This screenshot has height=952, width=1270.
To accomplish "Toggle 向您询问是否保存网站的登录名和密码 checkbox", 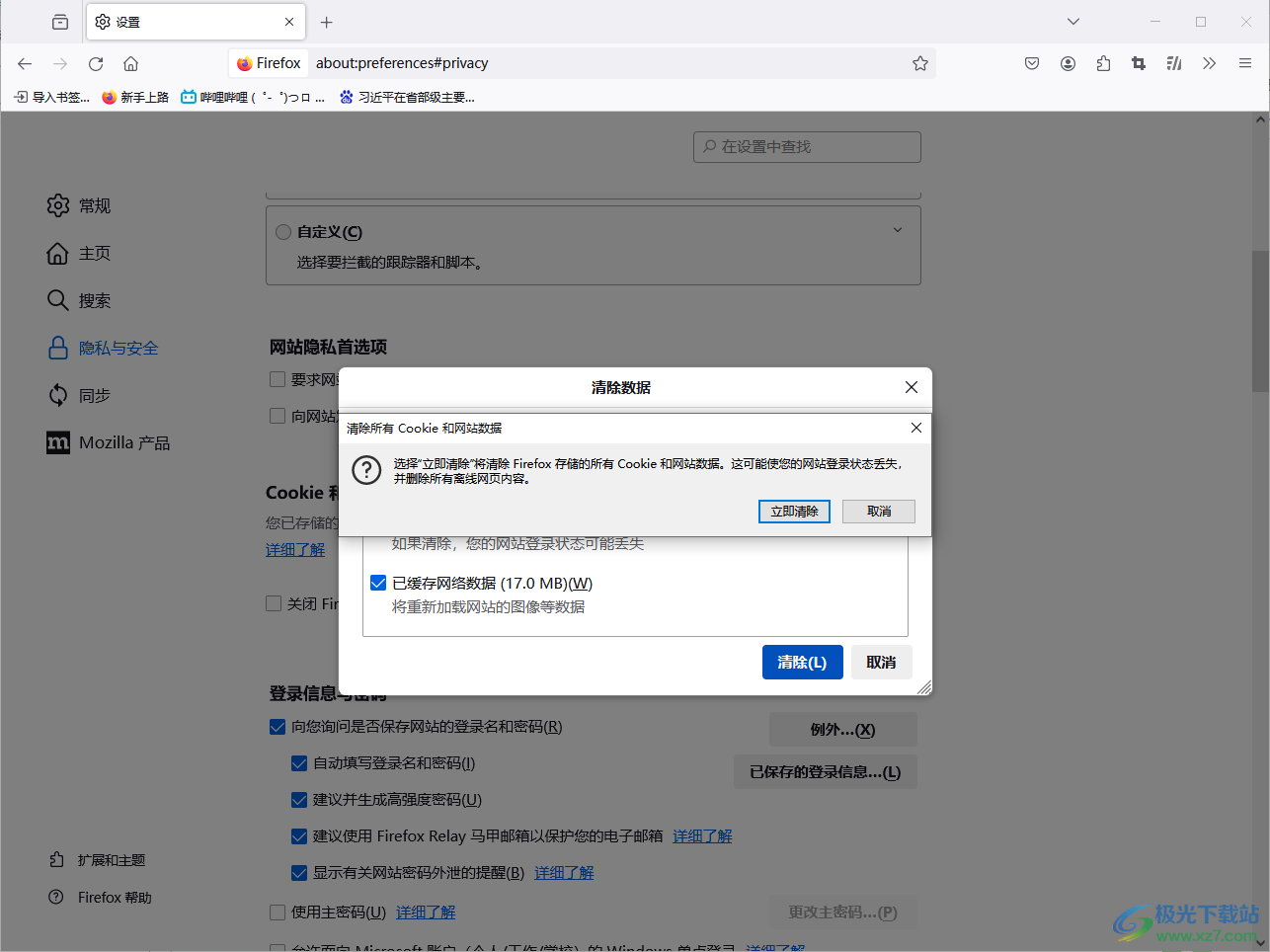I will 278,727.
